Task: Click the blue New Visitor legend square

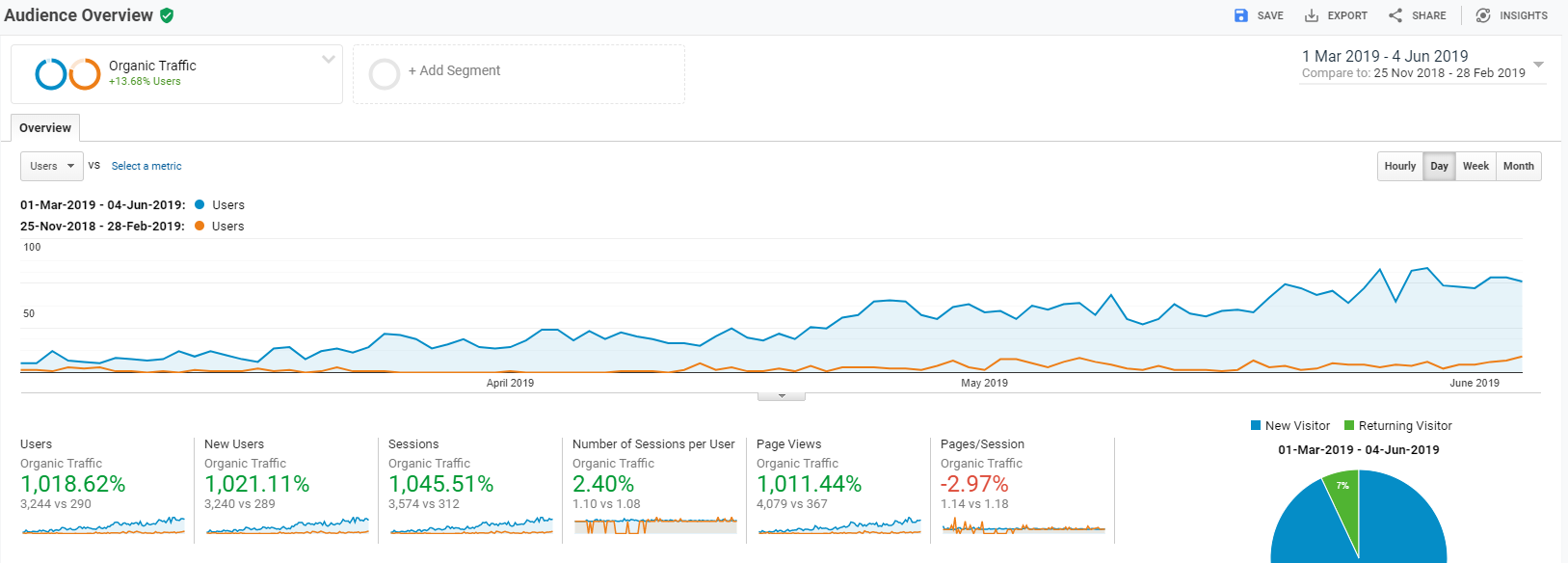Action: [1256, 425]
